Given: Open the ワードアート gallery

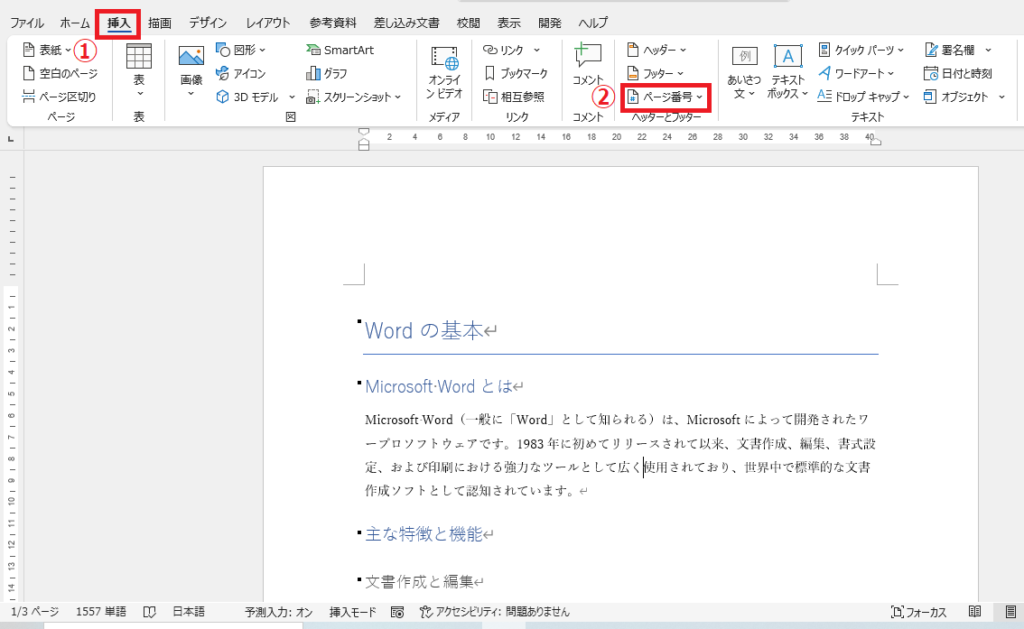Looking at the screenshot, I should (x=856, y=73).
